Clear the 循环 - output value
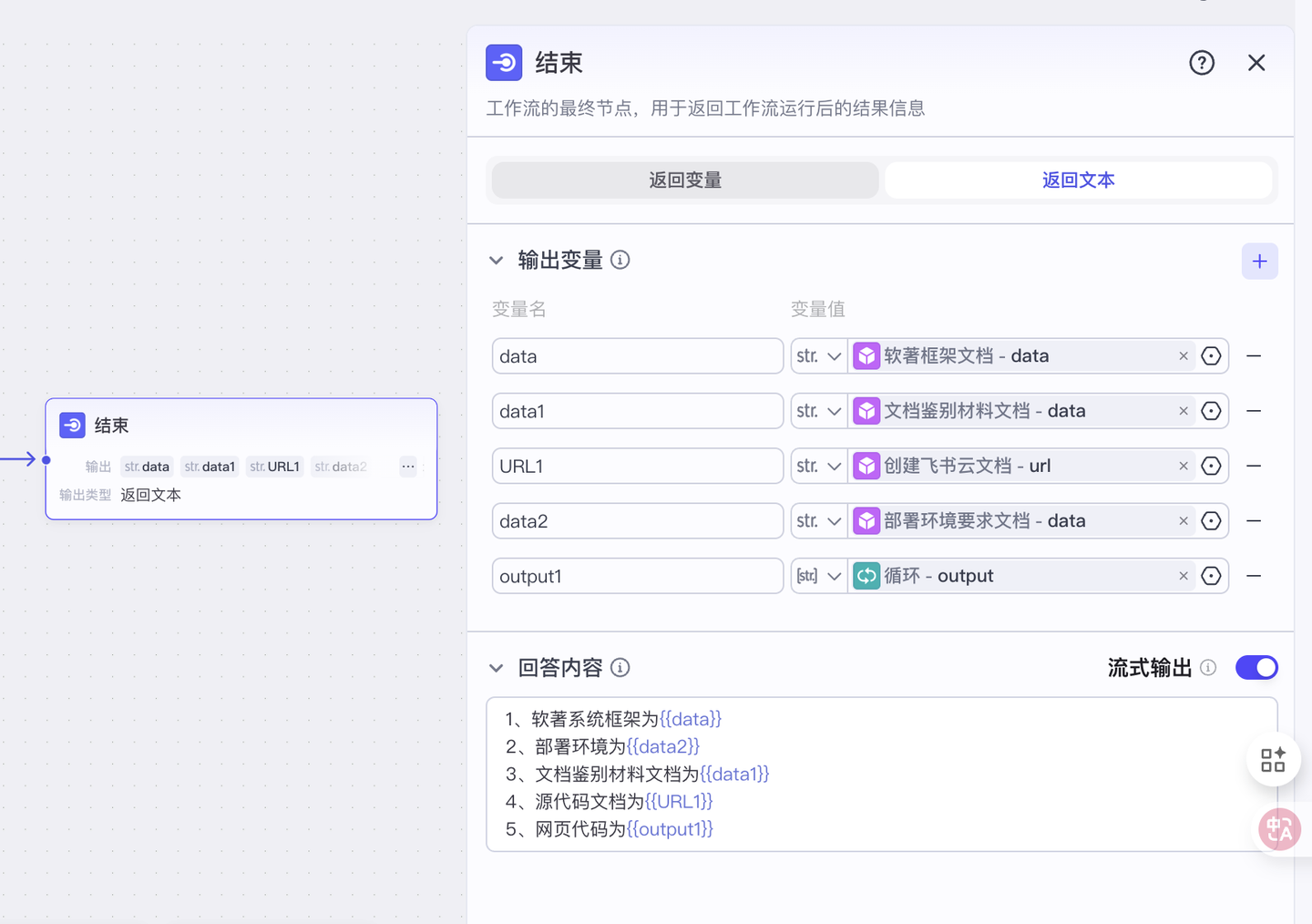1312x924 pixels. click(1184, 576)
